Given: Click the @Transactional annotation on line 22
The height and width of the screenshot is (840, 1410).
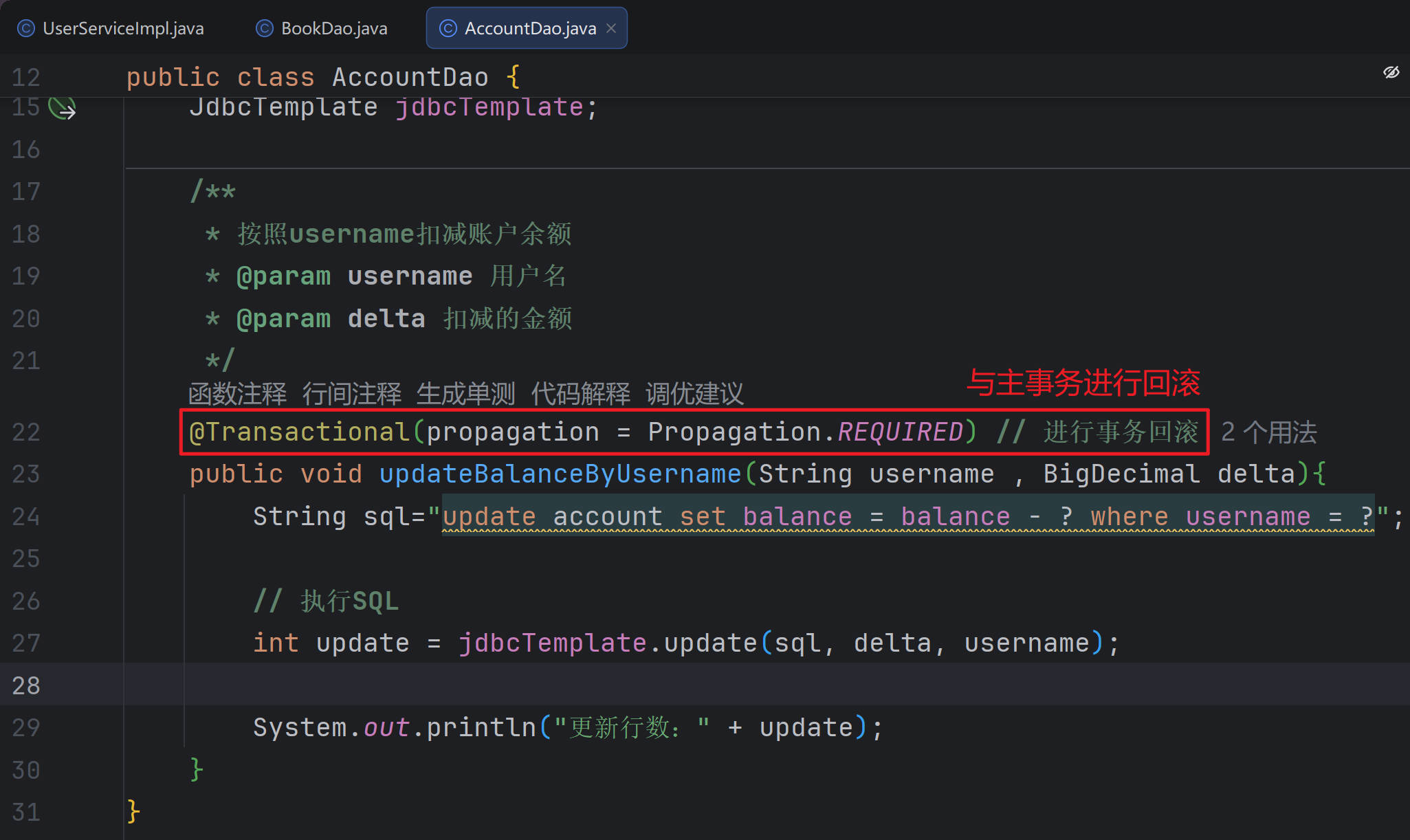Looking at the screenshot, I should 300,432.
